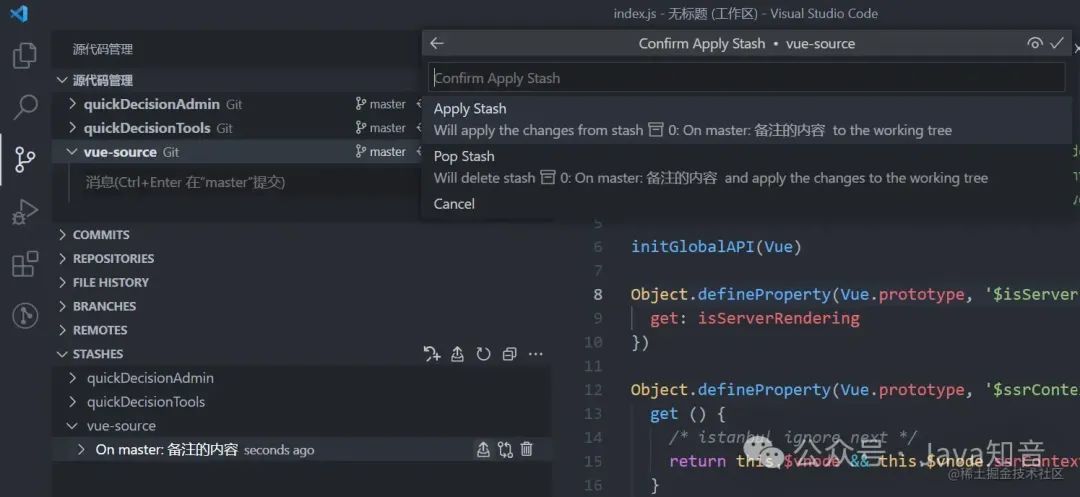Open the Explorer view in activity bar
Viewport: 1080px width, 497px height.
point(25,56)
